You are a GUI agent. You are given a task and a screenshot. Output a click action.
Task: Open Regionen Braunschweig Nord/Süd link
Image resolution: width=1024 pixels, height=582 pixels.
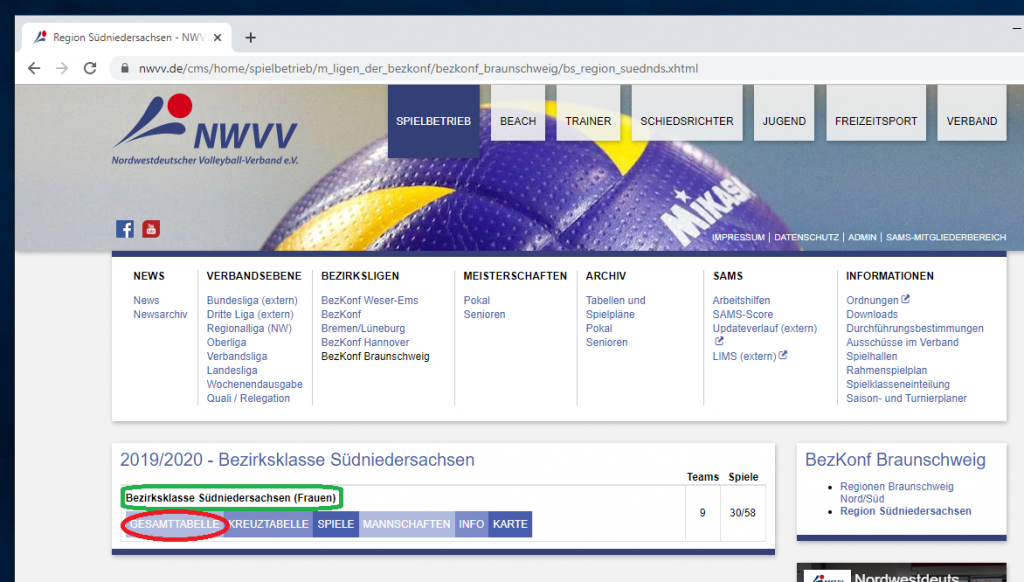897,493
